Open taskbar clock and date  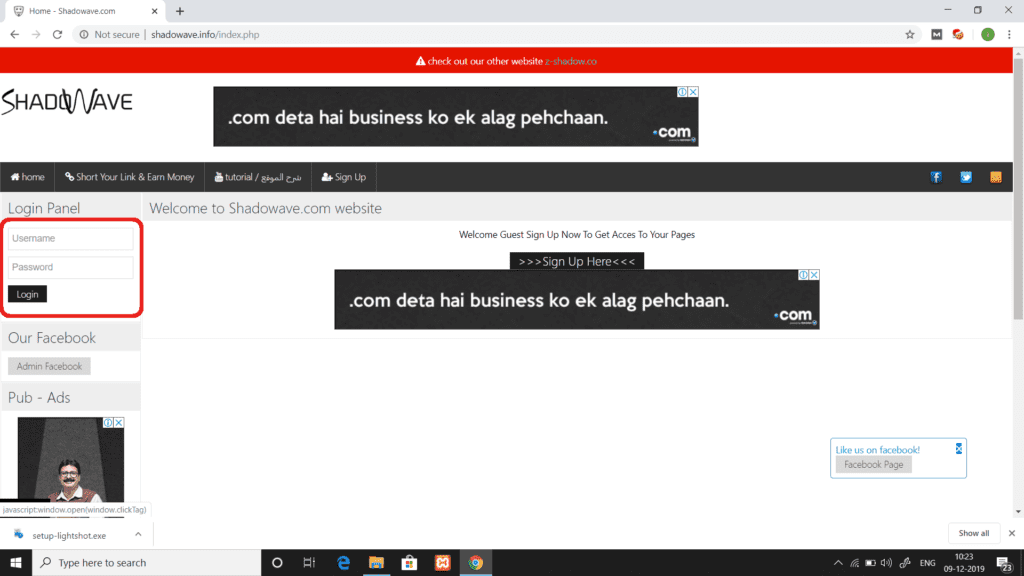coord(964,563)
